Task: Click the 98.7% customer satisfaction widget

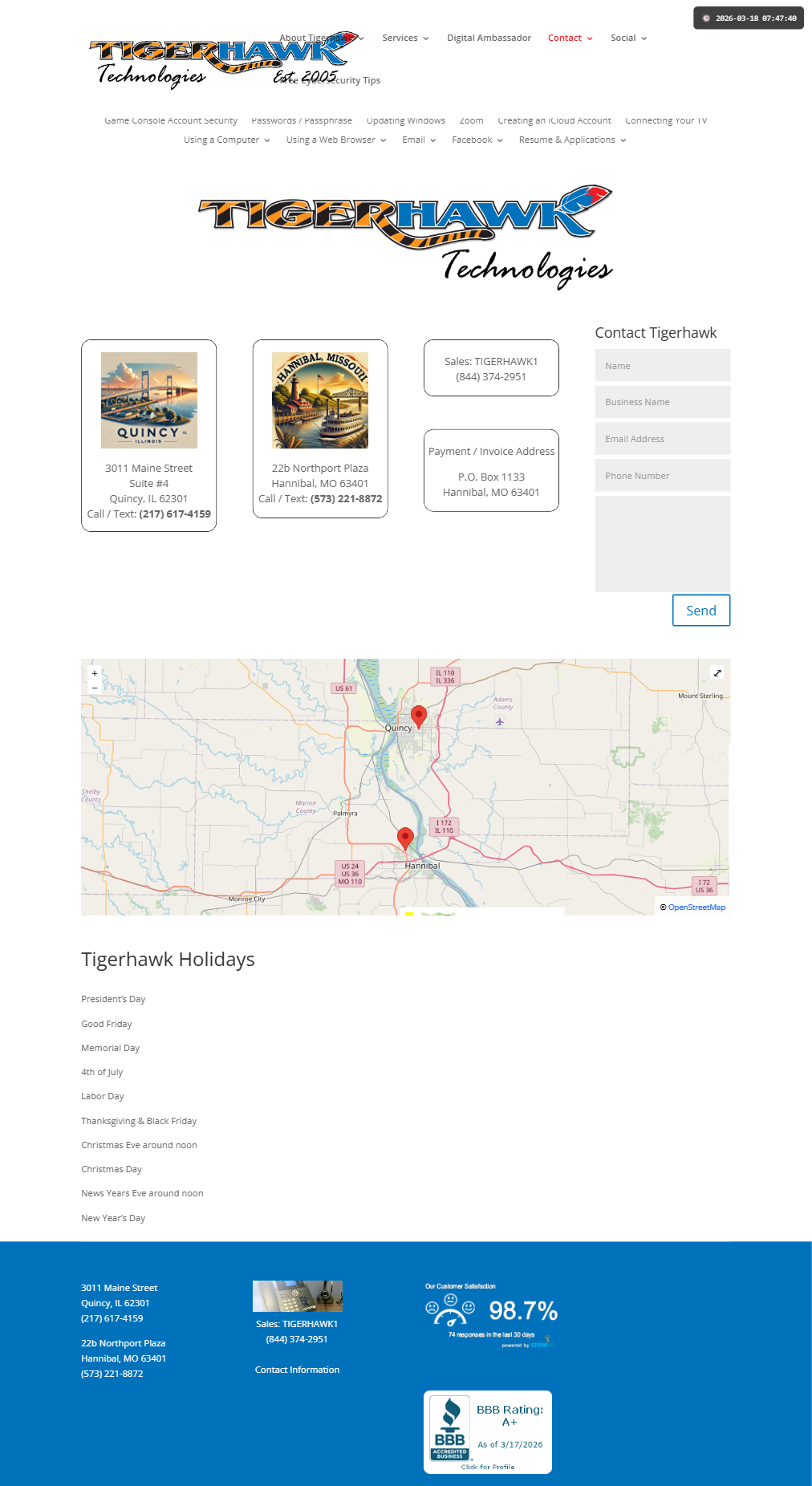Action: tap(491, 1316)
